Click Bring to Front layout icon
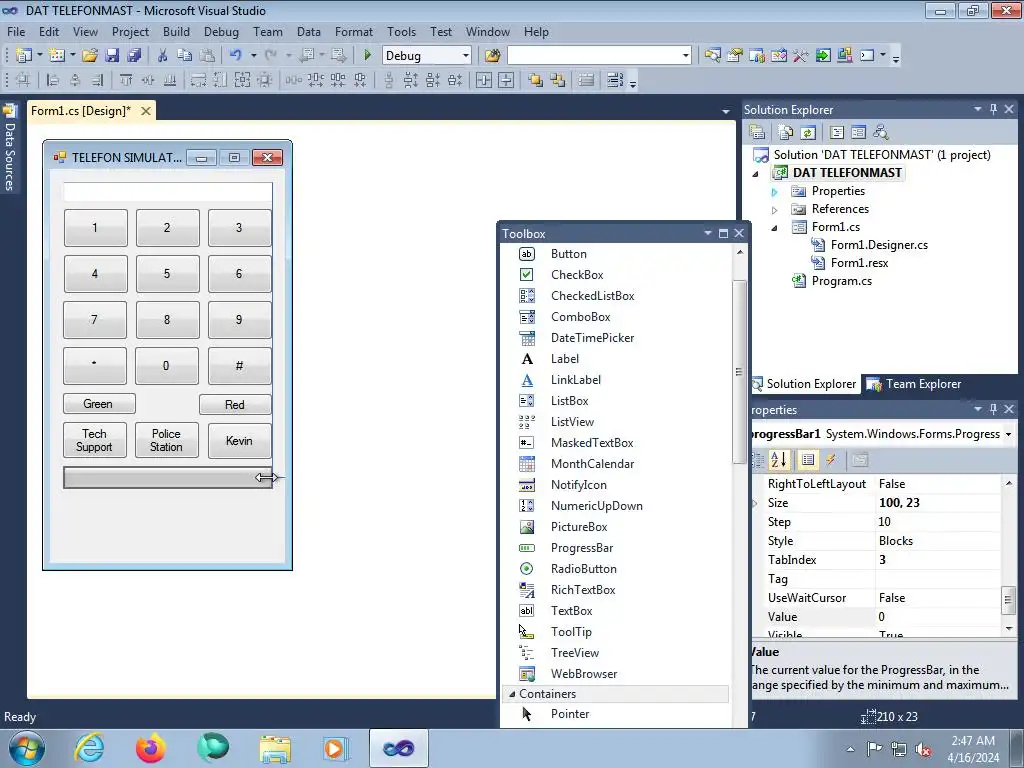The image size is (1024, 768). point(536,80)
